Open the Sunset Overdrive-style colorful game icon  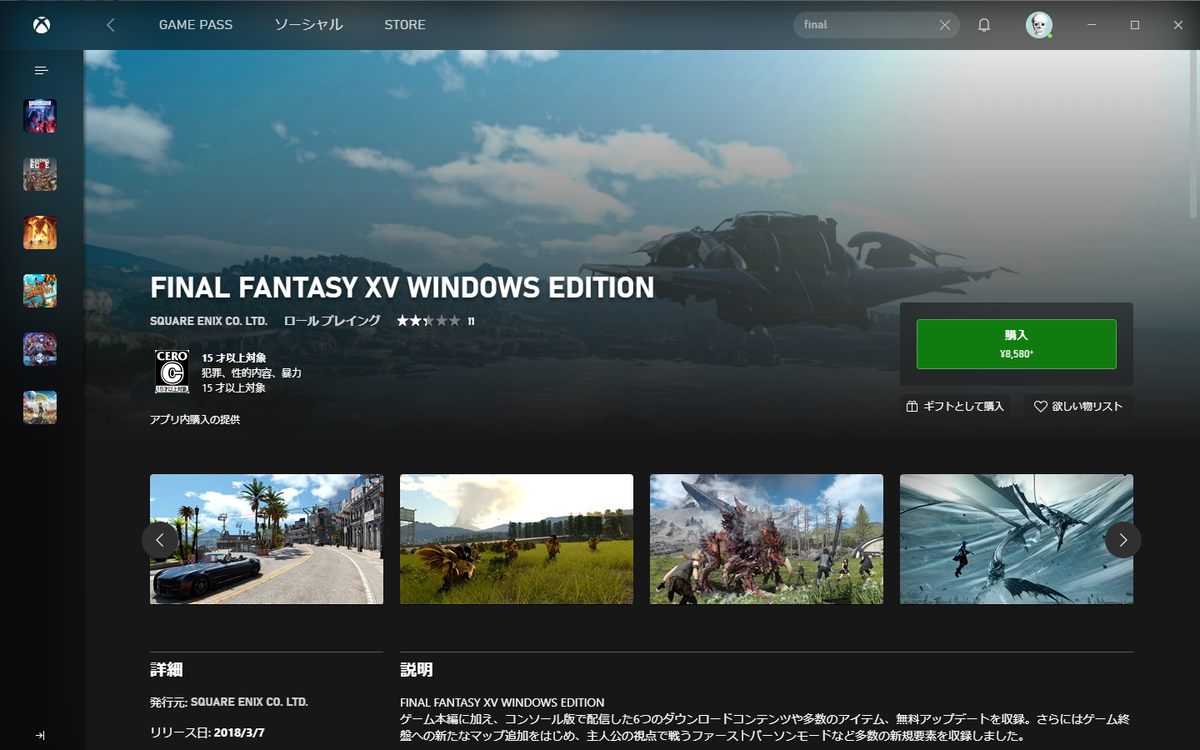point(40,290)
